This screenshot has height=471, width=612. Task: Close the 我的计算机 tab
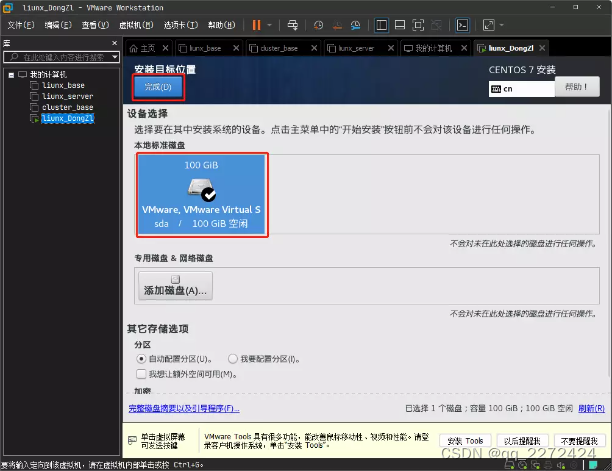click(464, 48)
